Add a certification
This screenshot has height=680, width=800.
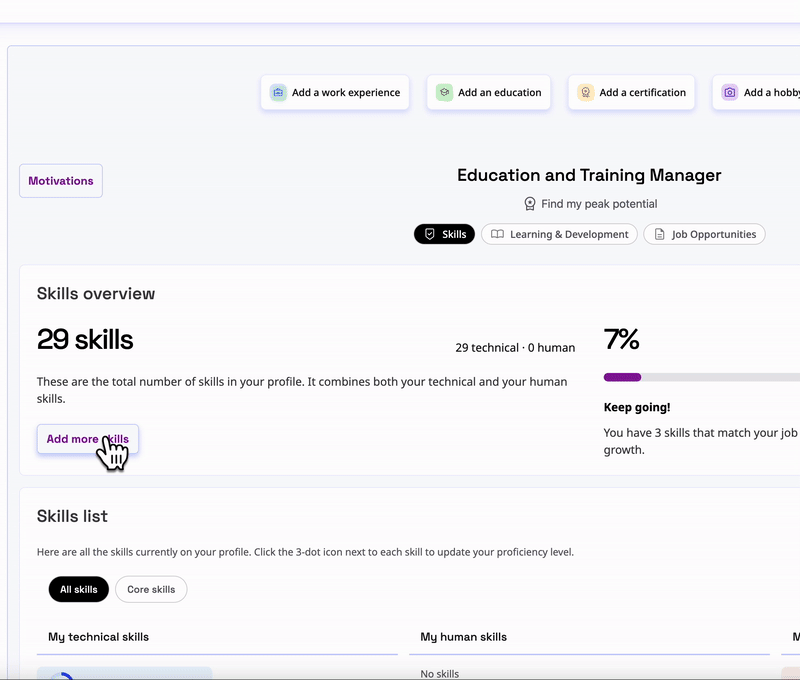632,92
